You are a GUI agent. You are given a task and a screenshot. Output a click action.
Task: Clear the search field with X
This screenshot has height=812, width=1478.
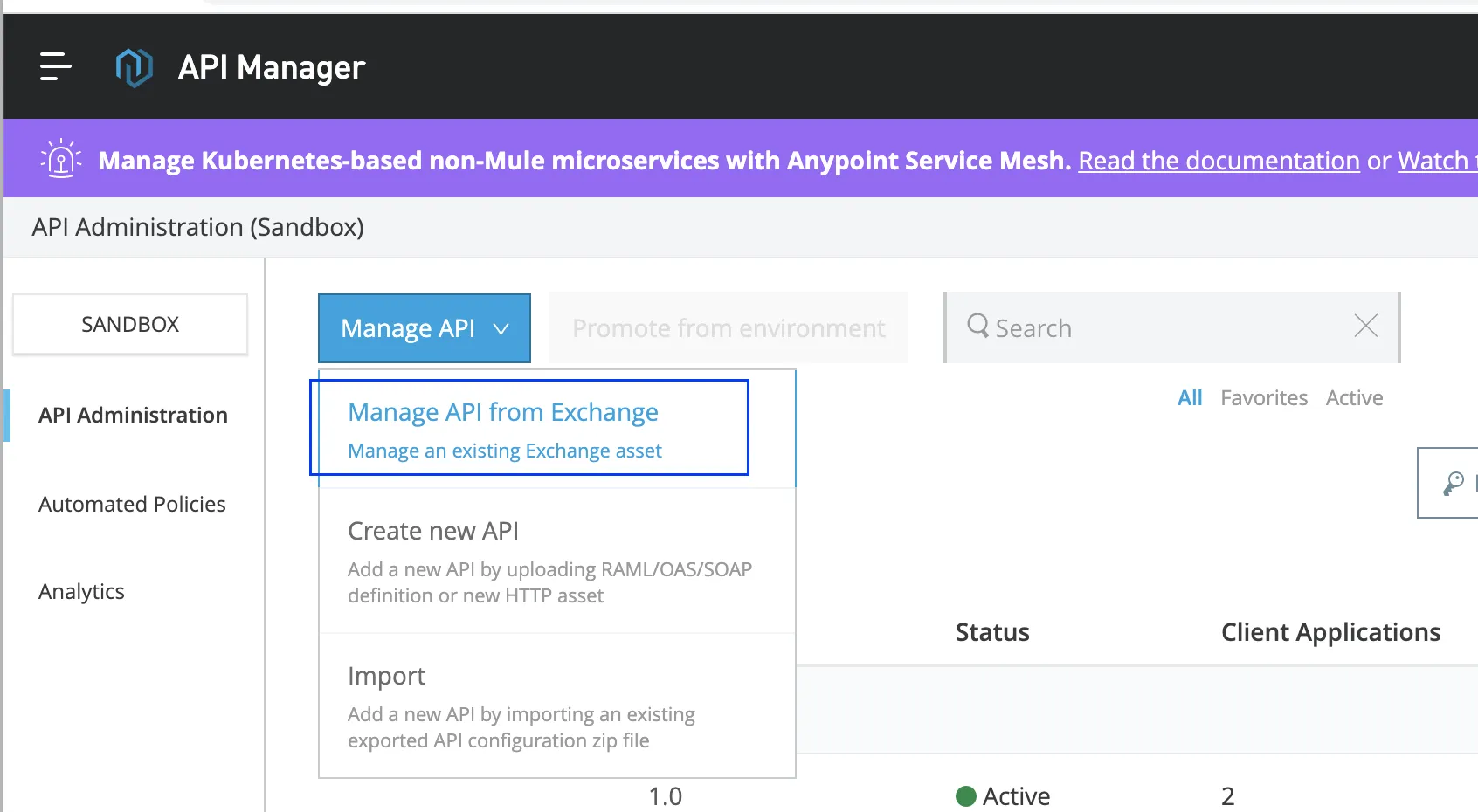[1365, 327]
